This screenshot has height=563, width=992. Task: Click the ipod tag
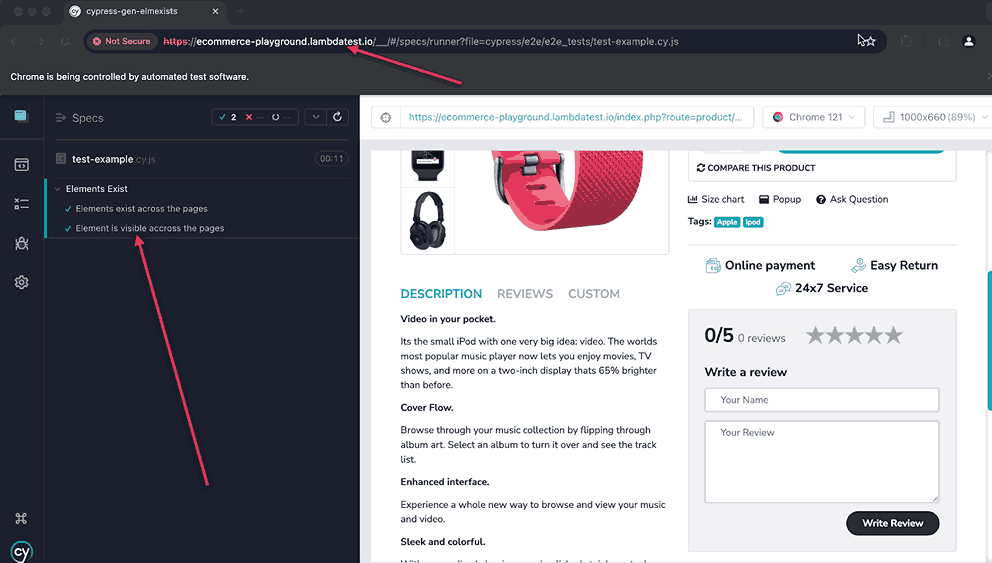point(753,222)
